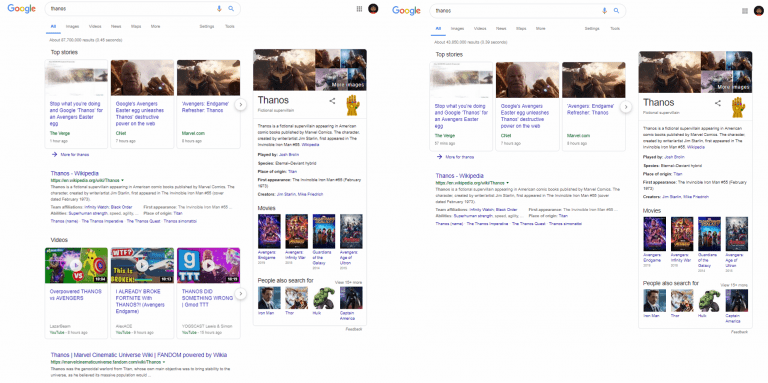
Task: Play the I ALREADY BROKE FORTNITE video
Action: click(142, 265)
